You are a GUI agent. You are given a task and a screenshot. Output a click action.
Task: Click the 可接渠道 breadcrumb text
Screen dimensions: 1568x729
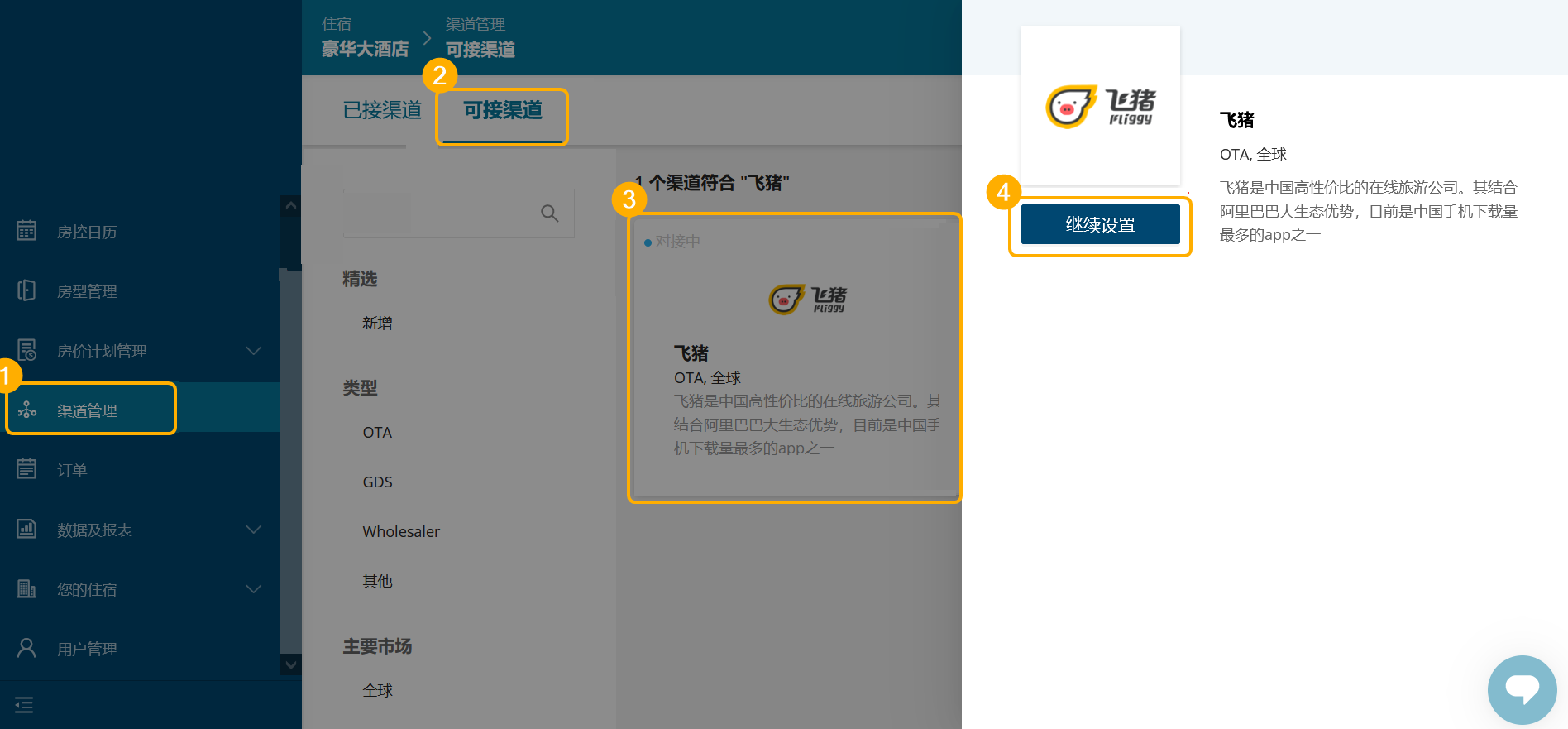tap(480, 50)
